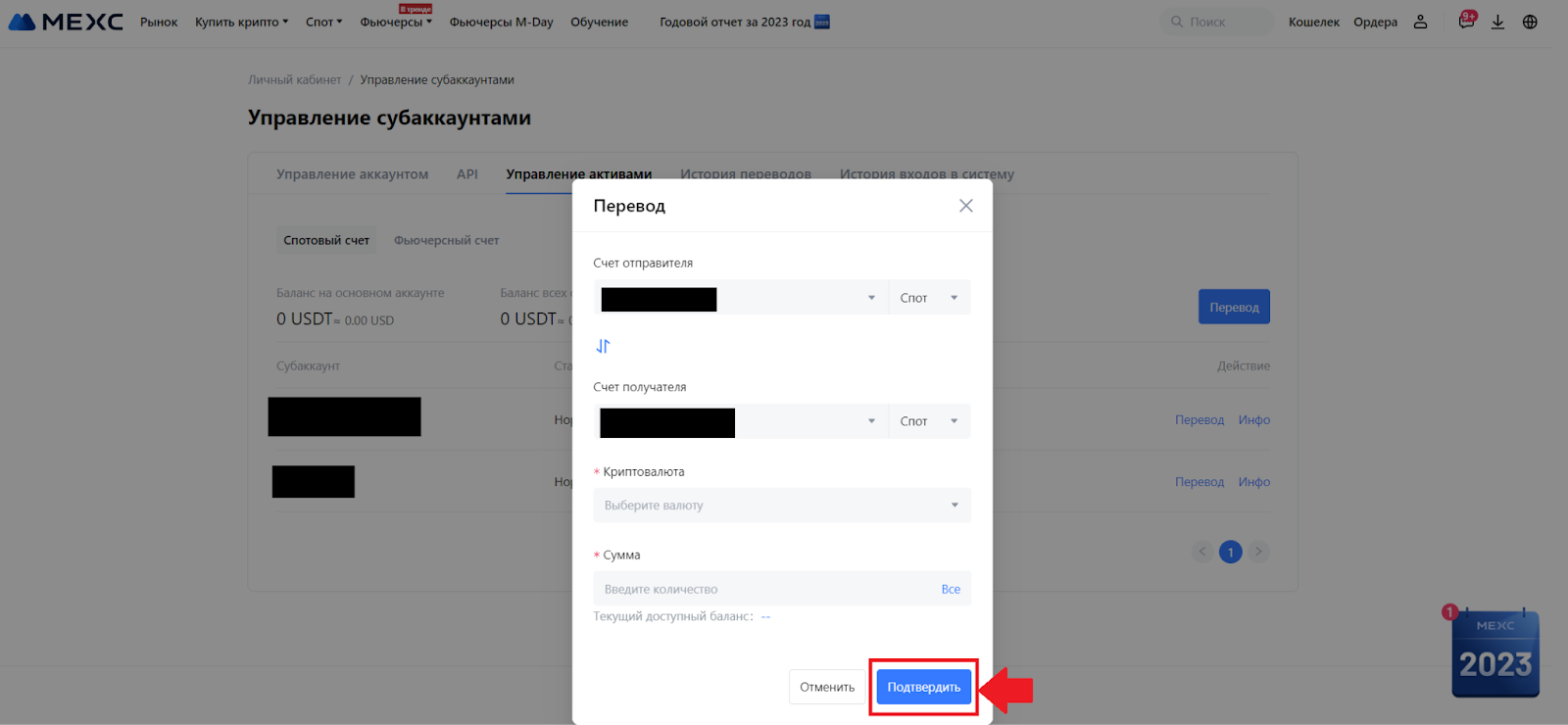
Task: Switch to Управление аккаунтом tab
Action: (x=353, y=174)
